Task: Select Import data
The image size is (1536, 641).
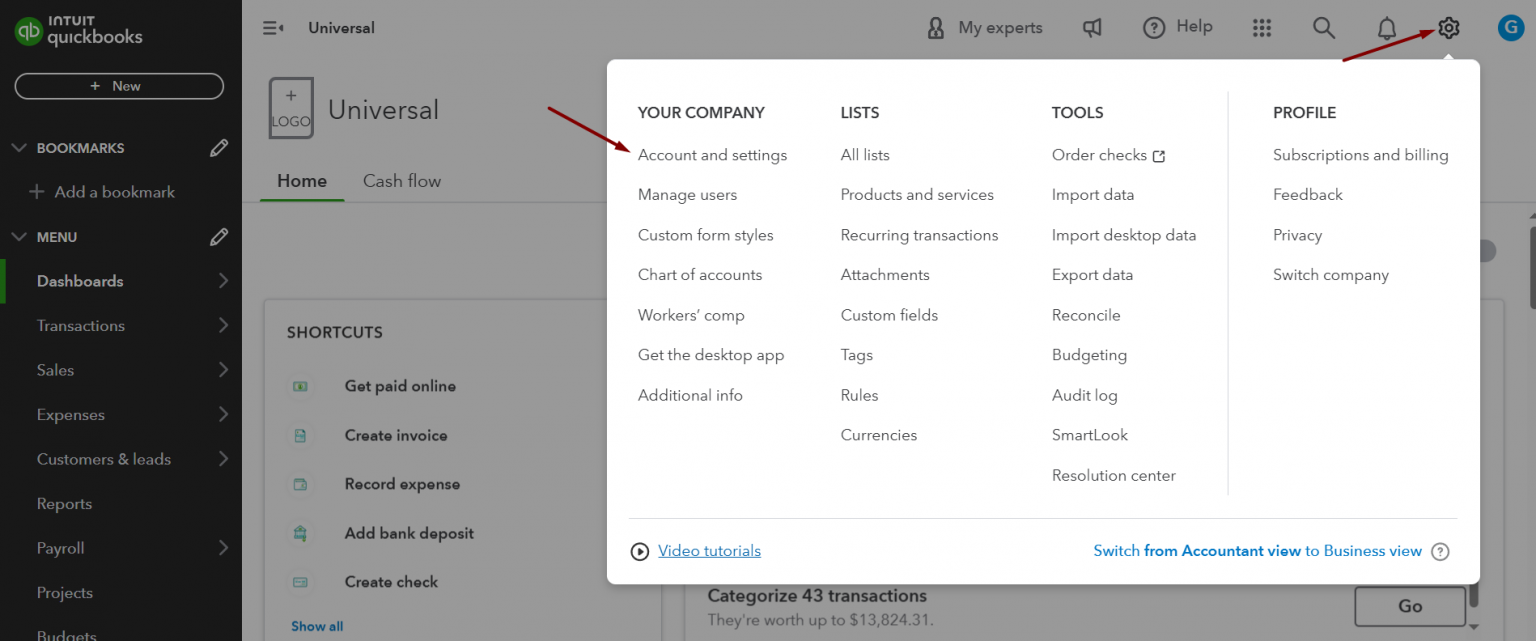Action: (x=1093, y=195)
